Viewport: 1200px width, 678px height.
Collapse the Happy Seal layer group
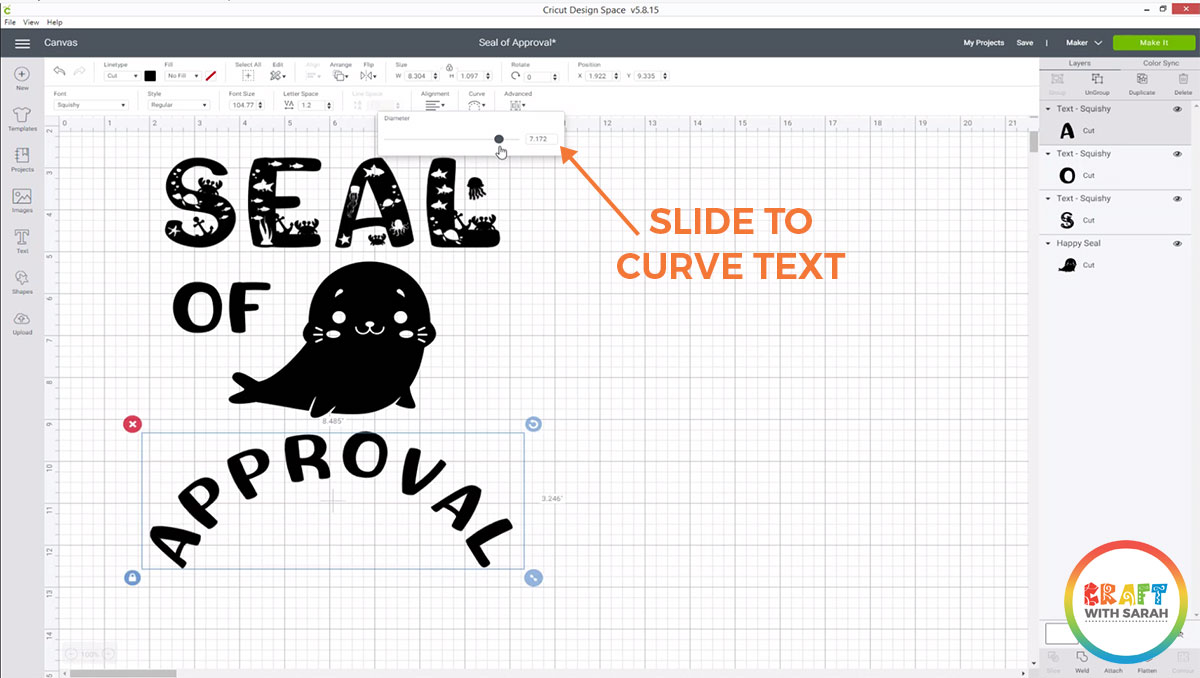1047,243
